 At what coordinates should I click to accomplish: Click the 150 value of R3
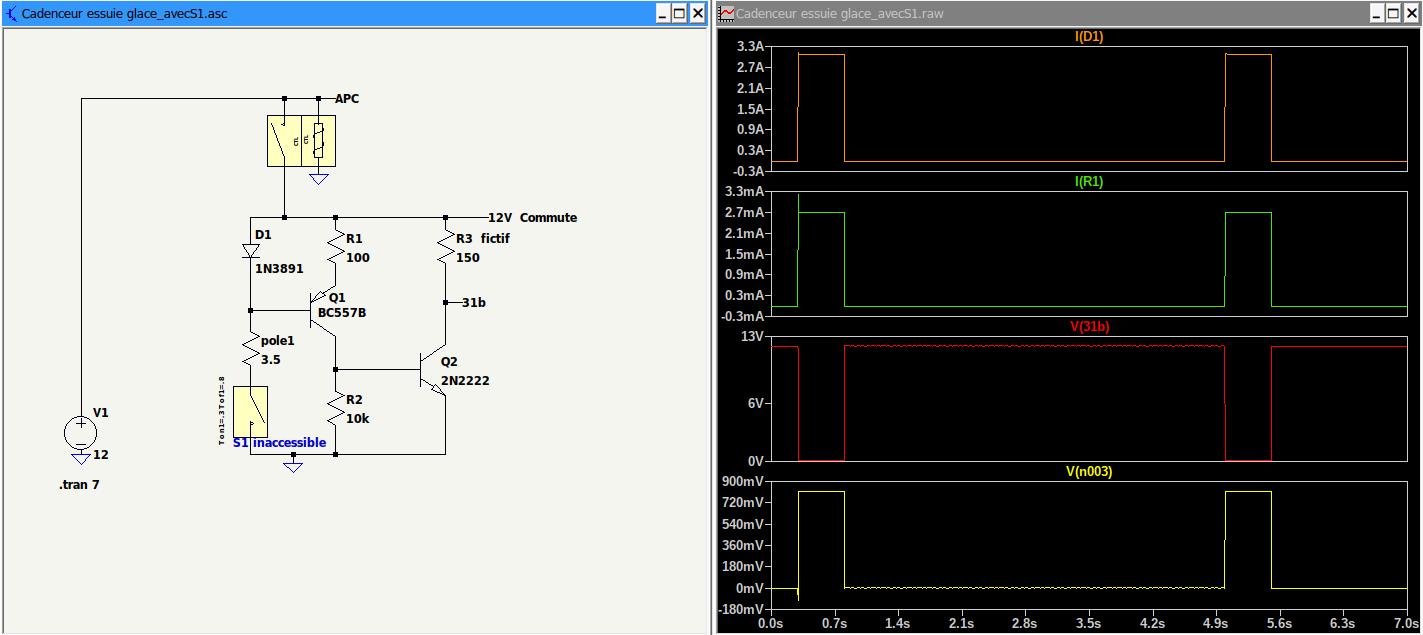pos(468,257)
